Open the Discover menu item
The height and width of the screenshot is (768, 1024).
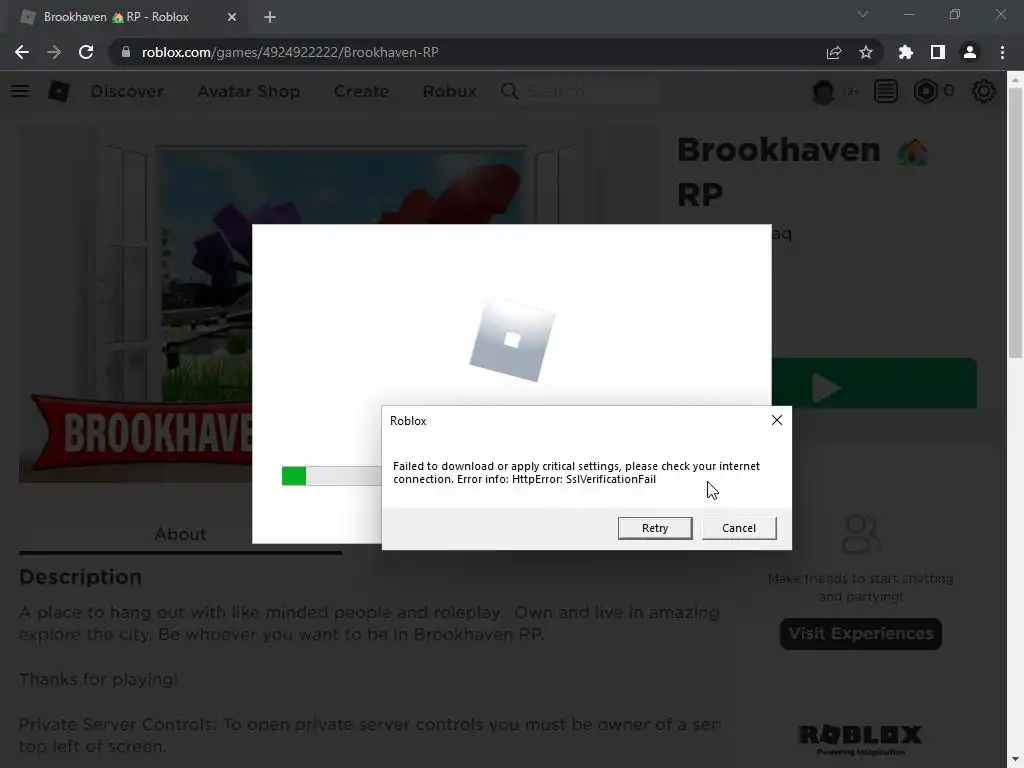tap(127, 91)
